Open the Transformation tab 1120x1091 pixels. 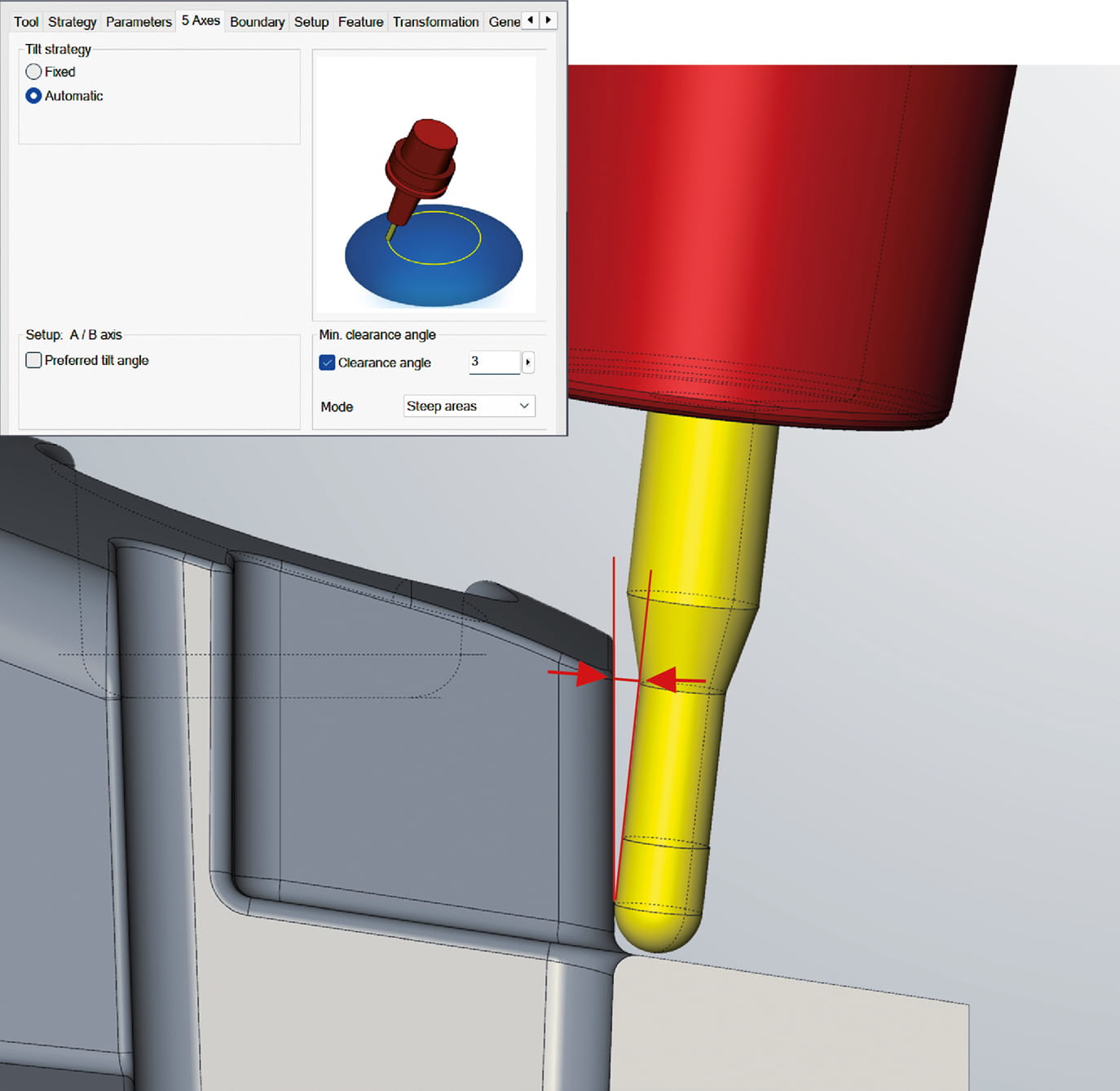tap(435, 22)
